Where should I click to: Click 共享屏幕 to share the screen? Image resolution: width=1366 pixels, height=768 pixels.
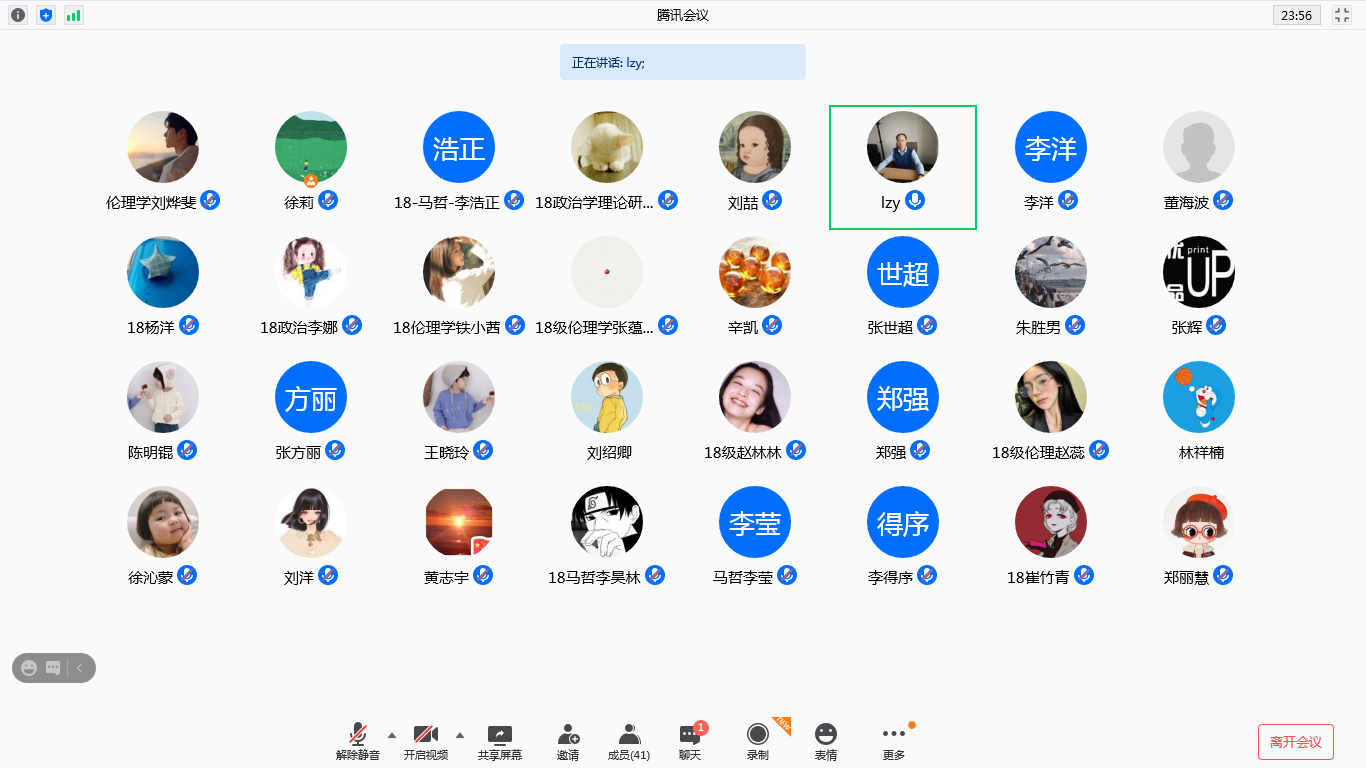pos(499,741)
